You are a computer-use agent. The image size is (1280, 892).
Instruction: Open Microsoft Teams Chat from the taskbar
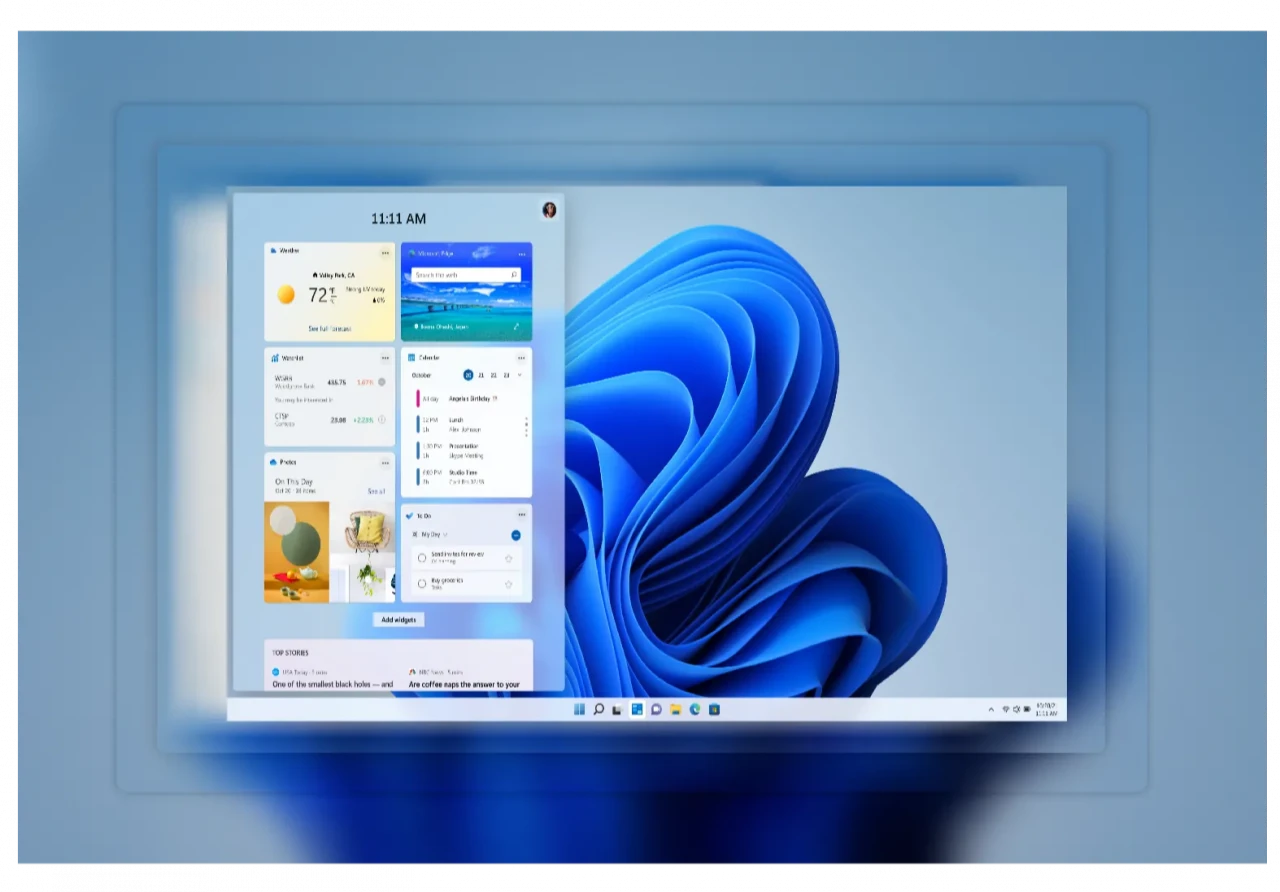click(655, 709)
